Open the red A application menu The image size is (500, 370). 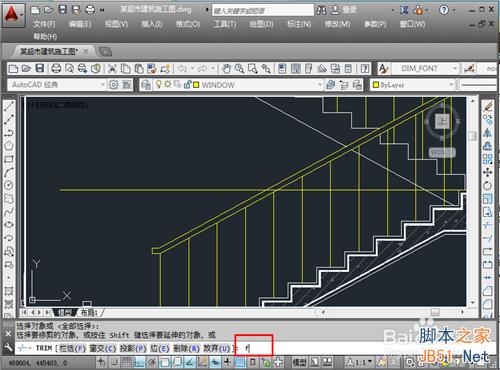click(12, 14)
